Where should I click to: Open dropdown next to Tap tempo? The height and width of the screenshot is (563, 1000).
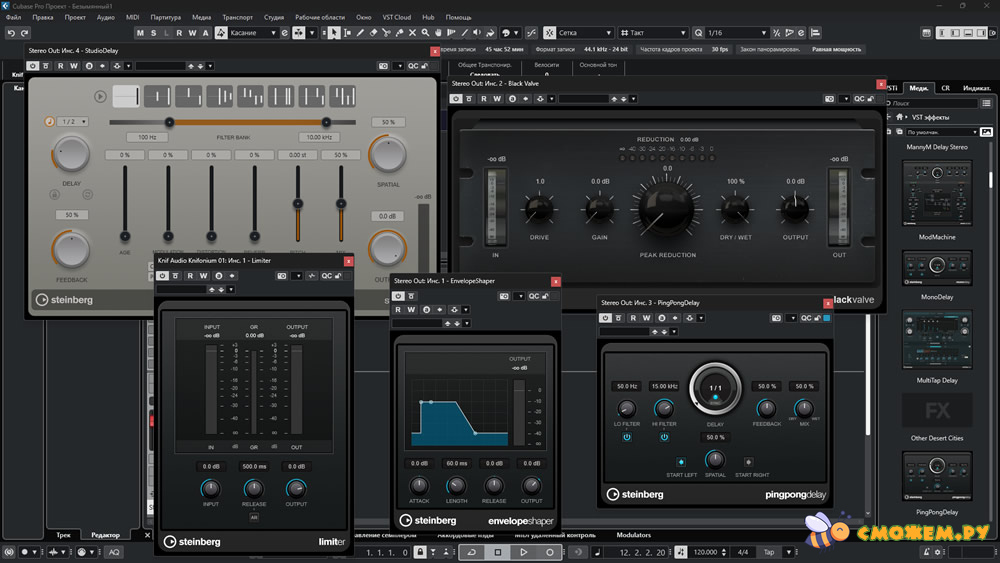(789, 552)
